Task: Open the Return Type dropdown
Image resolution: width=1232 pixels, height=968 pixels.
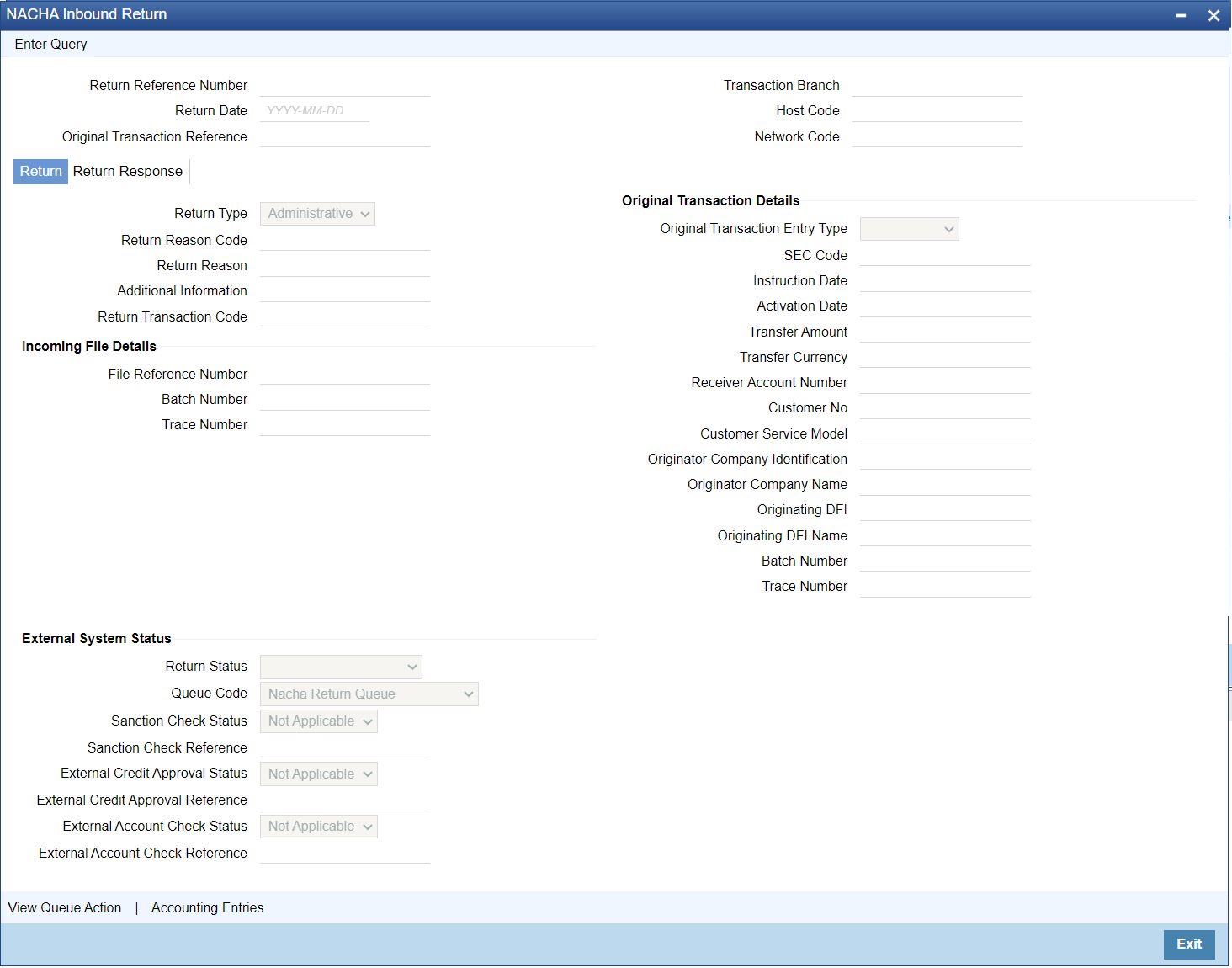Action: 317,214
